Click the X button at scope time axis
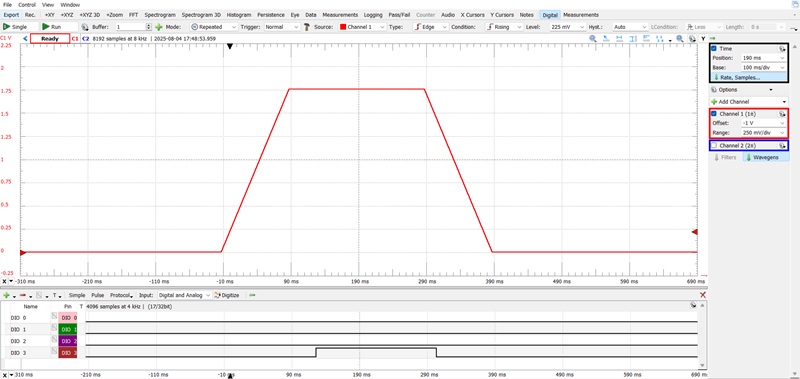The image size is (800, 379). click(x=5, y=281)
